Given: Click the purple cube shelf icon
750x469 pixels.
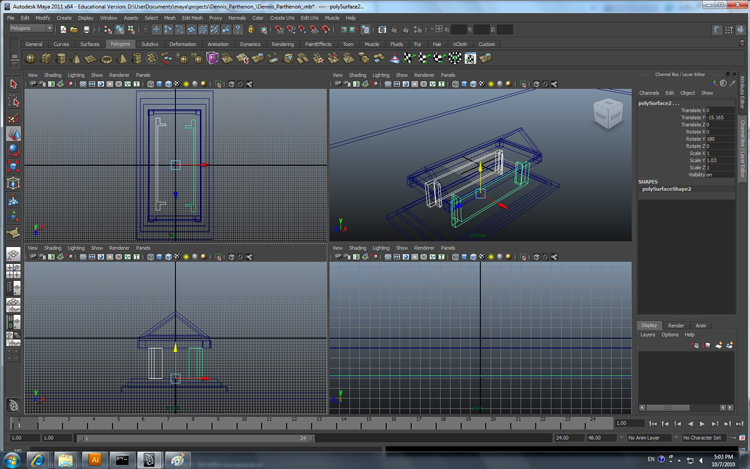Looking at the screenshot, I should 213,59.
